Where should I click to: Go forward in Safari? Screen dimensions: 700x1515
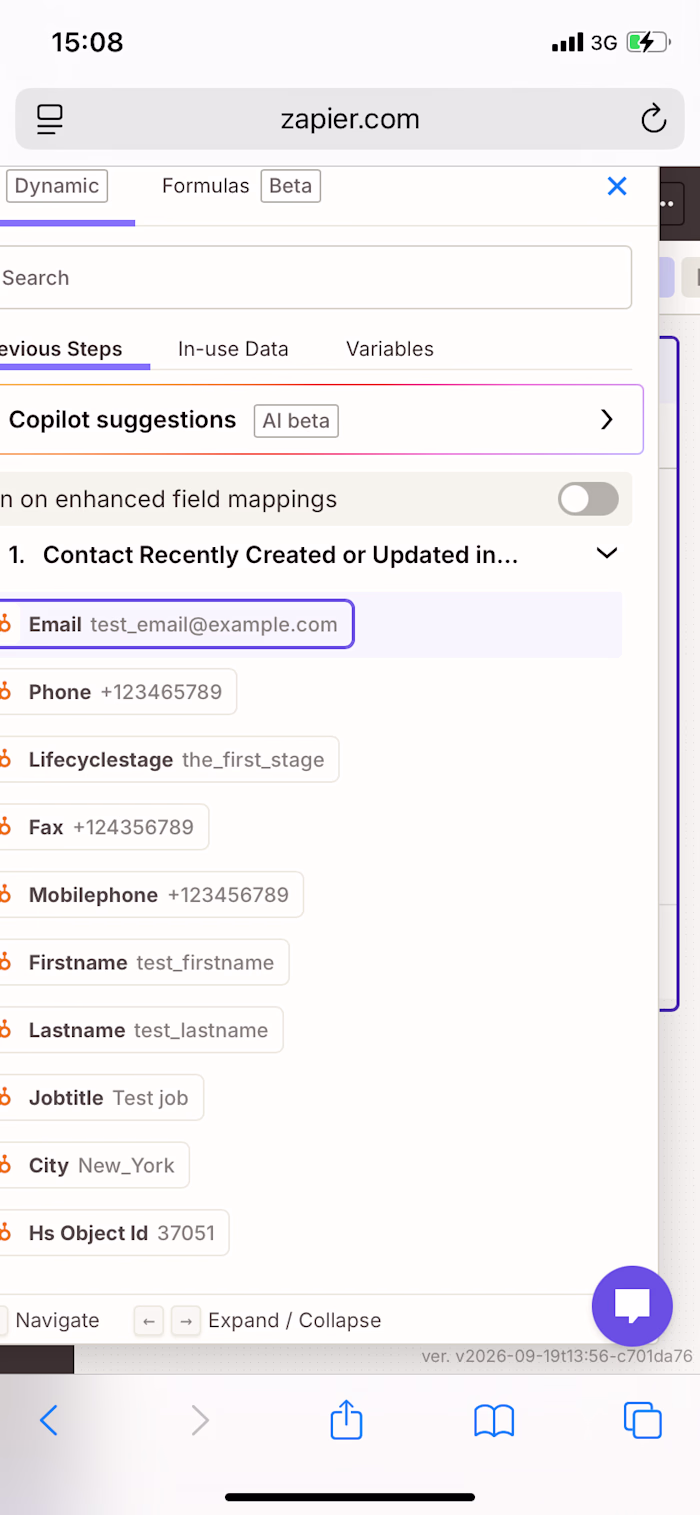(200, 1420)
